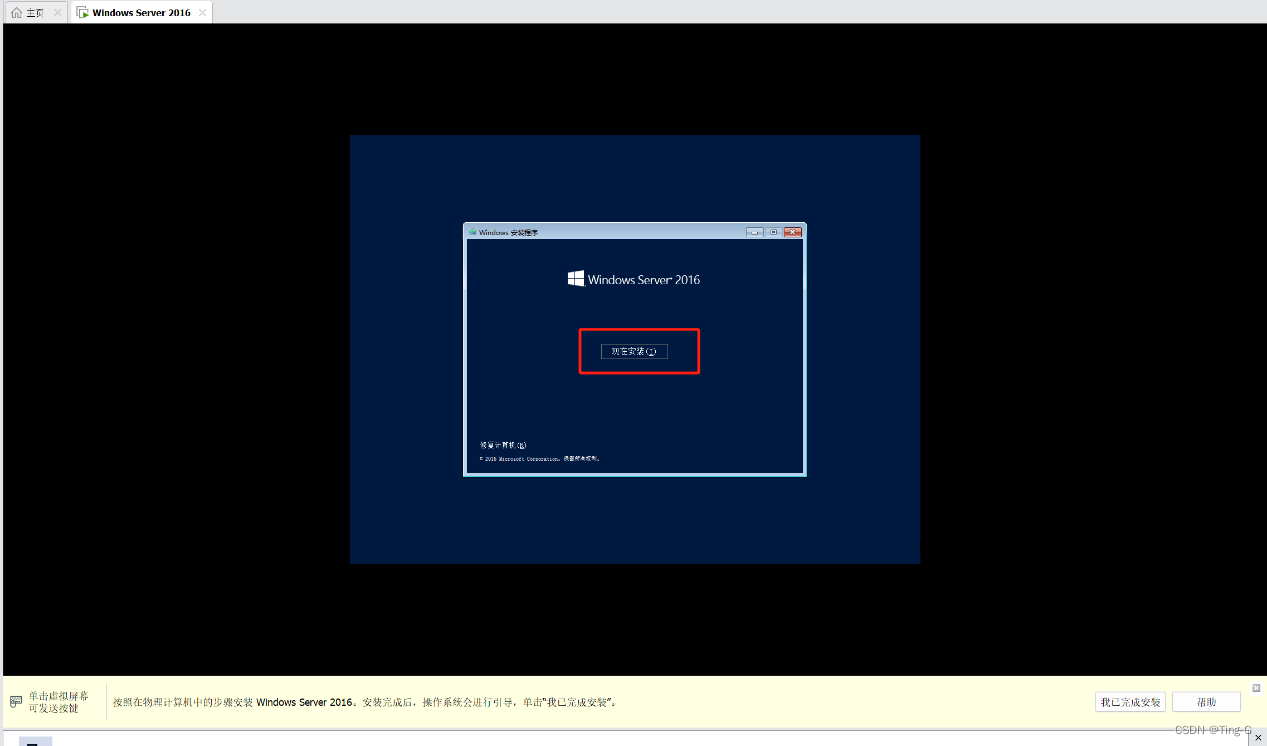
Task: Click the '单击虚拟屏幕 可发送按键' hint text
Action: click(58, 702)
